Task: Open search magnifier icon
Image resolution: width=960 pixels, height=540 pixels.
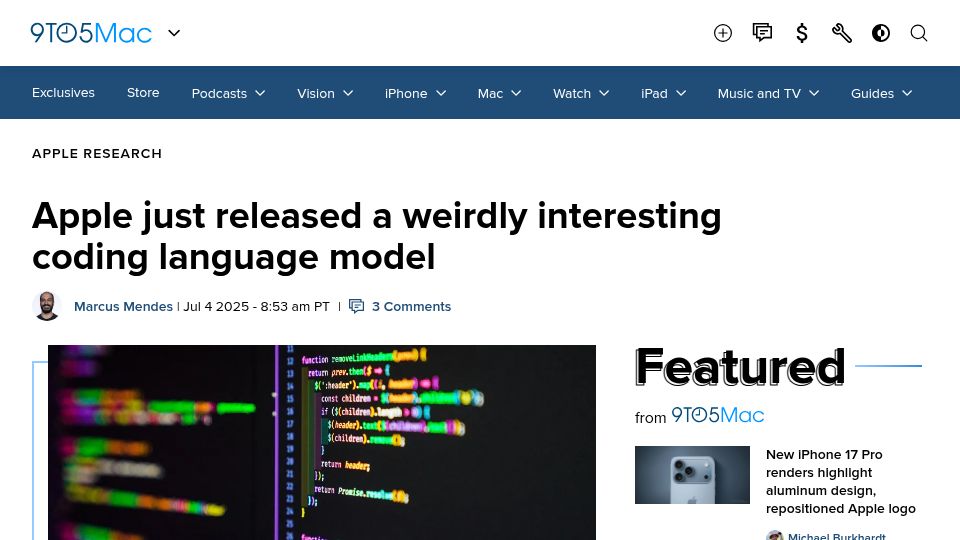Action: click(918, 33)
